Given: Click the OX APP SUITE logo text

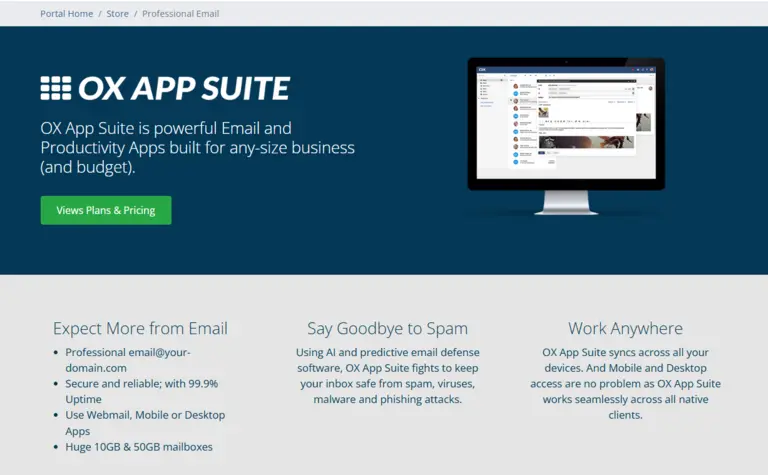Looking at the screenshot, I should coord(184,88).
